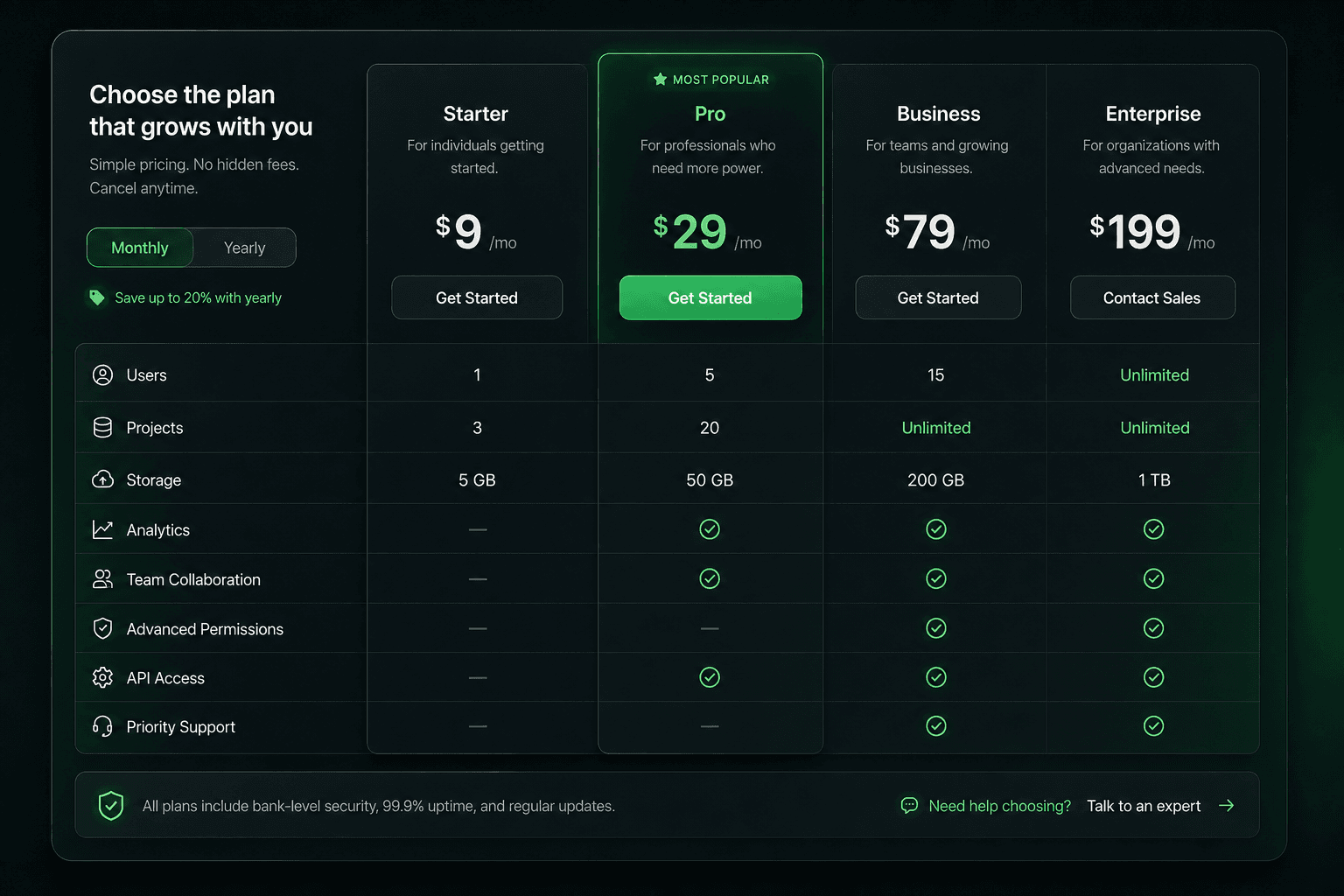
Task: Click the Starter plan title
Action: point(476,114)
